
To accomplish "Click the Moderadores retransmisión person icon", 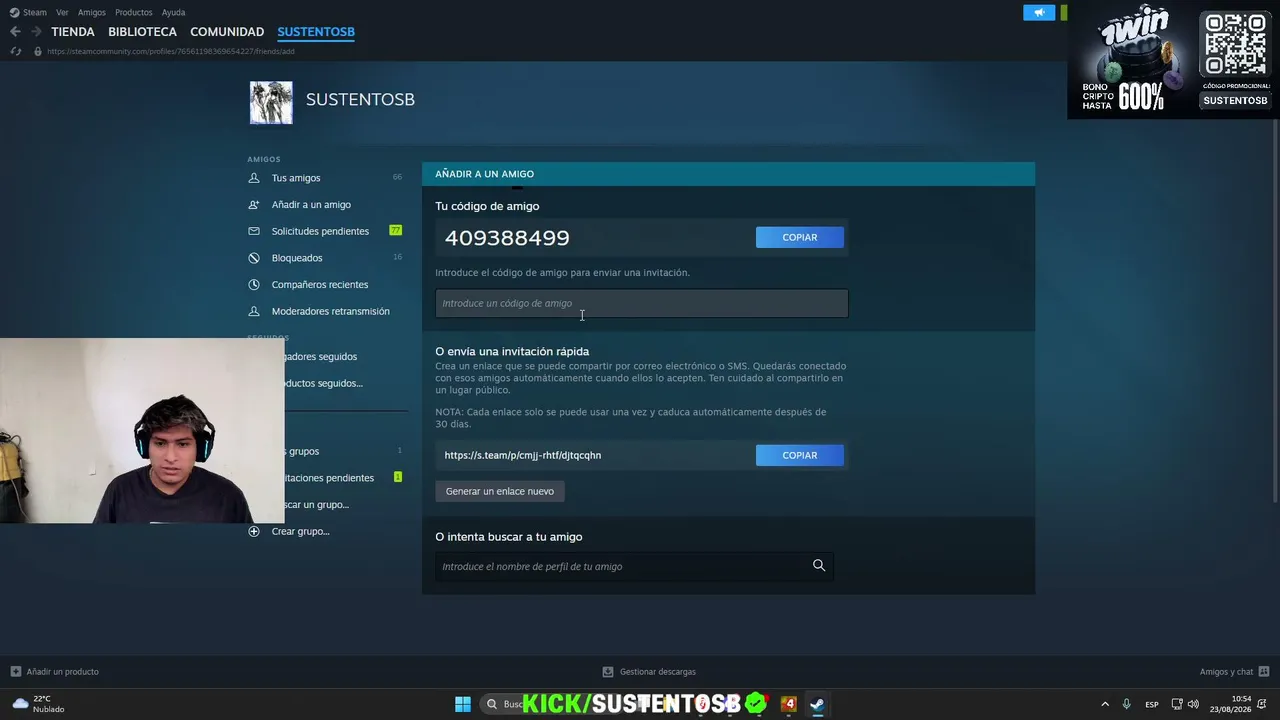I will 254,311.
